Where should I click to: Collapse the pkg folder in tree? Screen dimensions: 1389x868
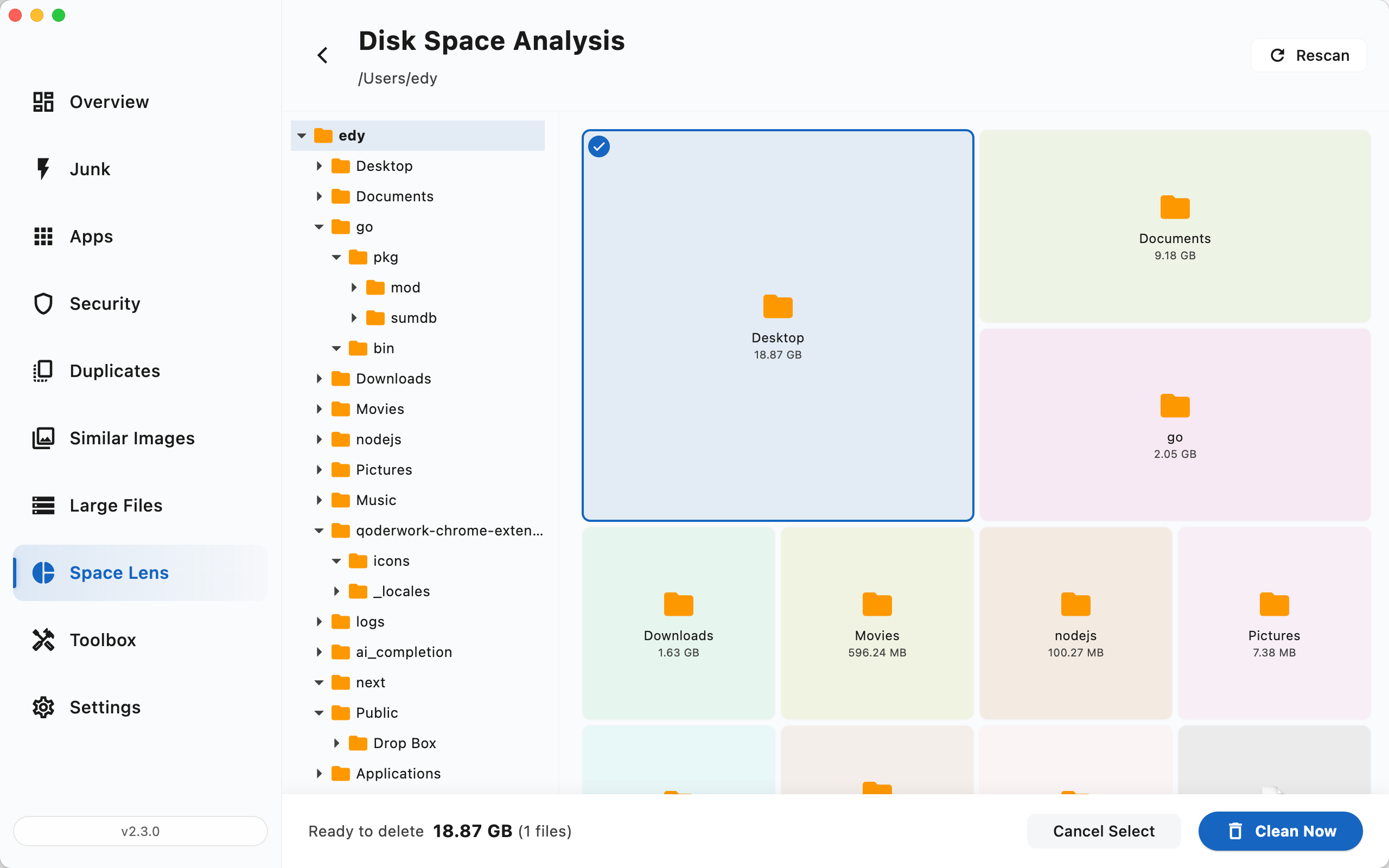click(336, 257)
